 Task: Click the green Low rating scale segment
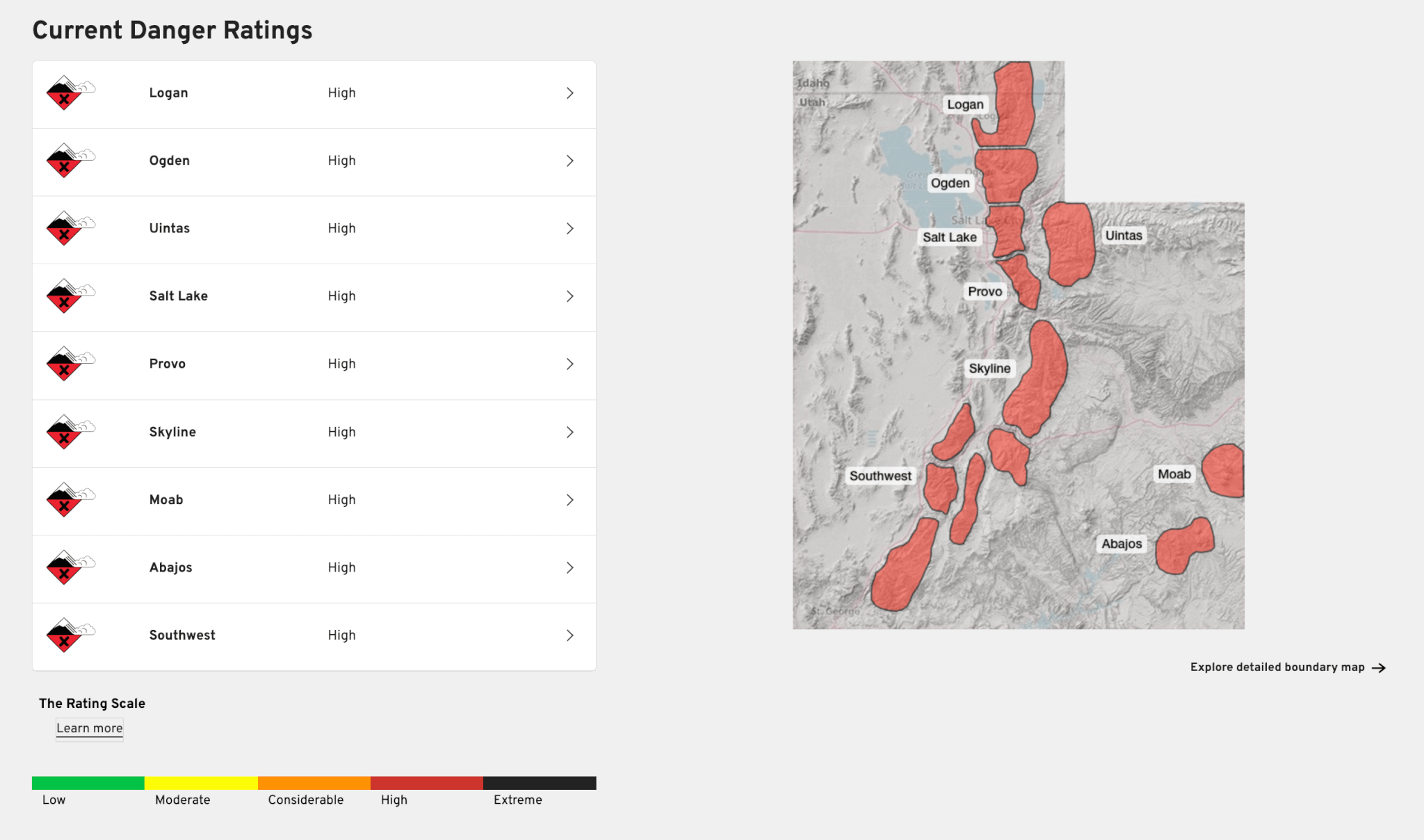[x=88, y=783]
